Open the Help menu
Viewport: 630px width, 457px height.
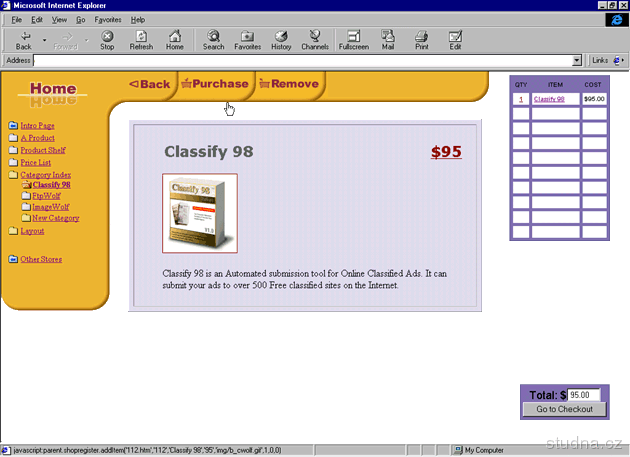pos(138,20)
